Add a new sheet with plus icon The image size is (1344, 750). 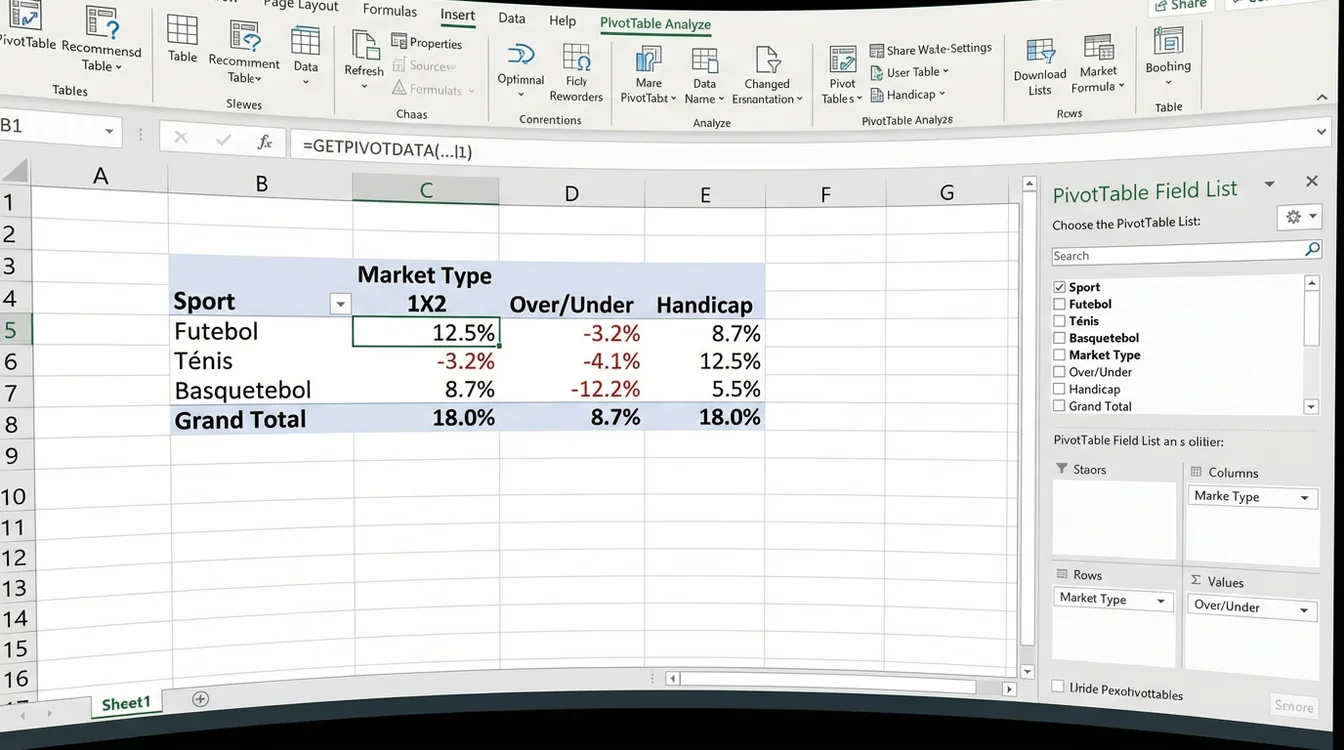point(200,699)
